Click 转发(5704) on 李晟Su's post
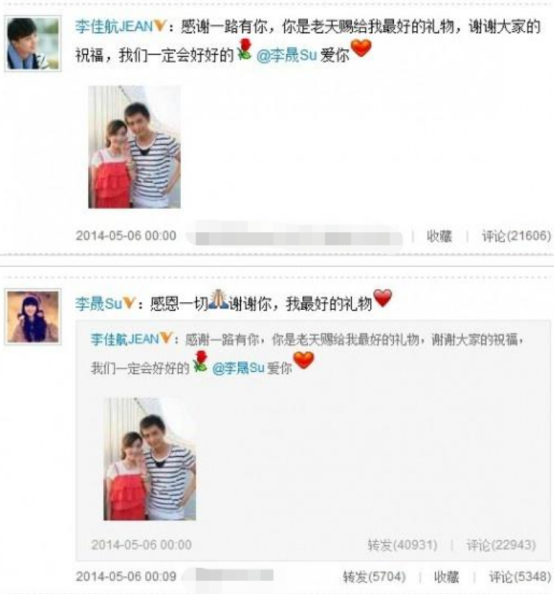This screenshot has width=554, height=595. coord(374,577)
